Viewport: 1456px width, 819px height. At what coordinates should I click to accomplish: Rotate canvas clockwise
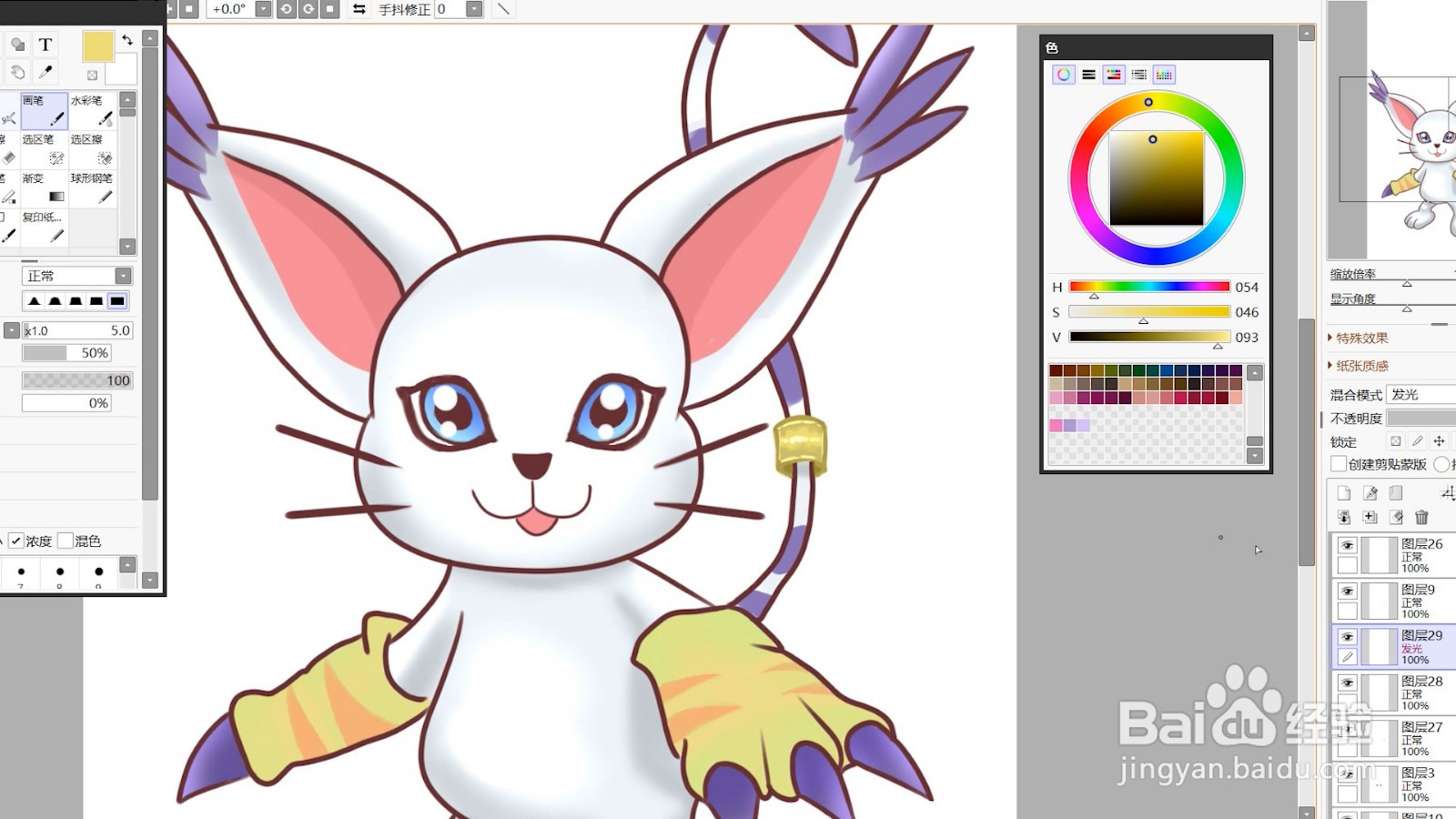click(x=308, y=9)
